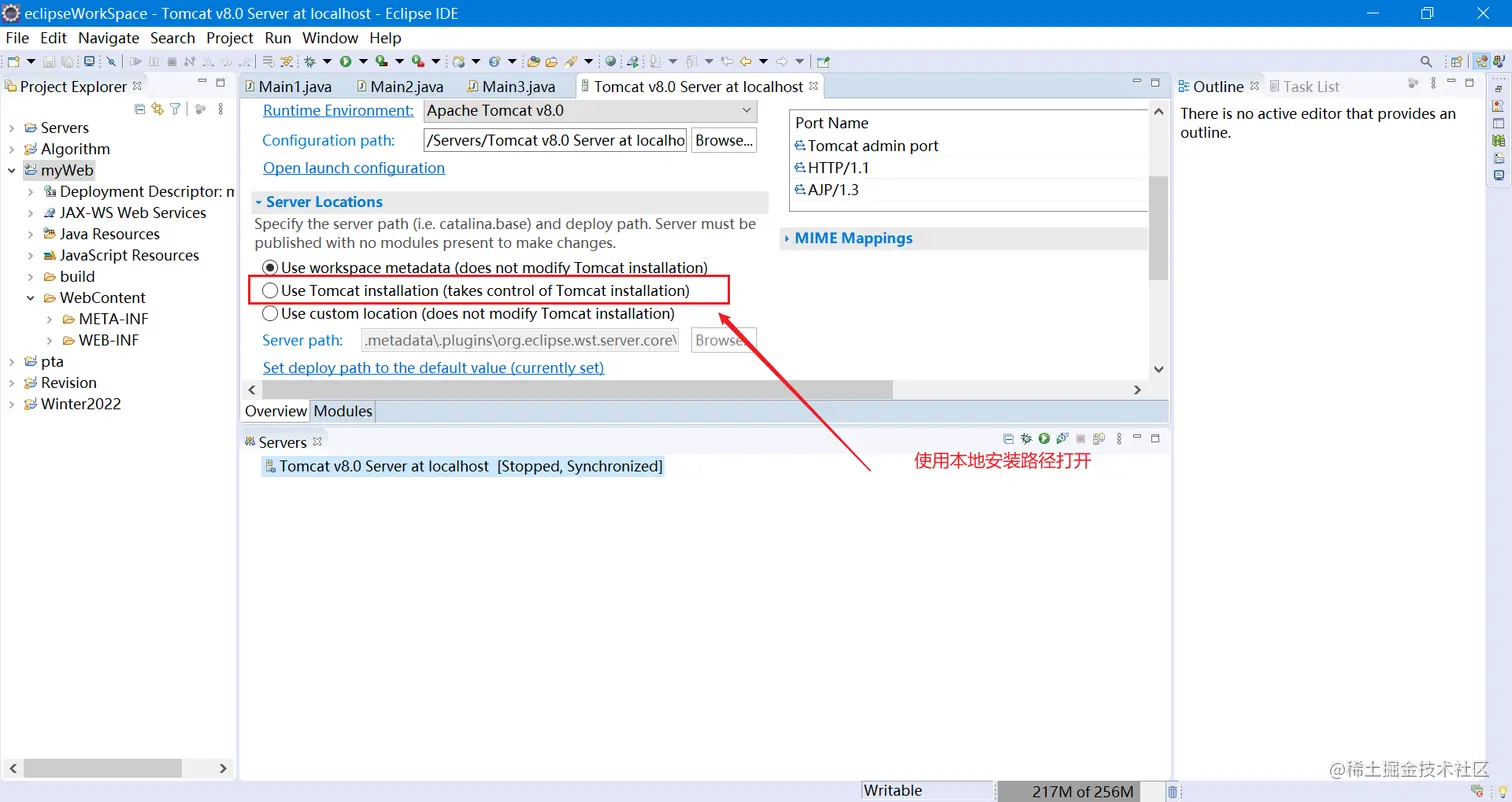
Task: Maximize the editor area
Action: [x=1155, y=83]
